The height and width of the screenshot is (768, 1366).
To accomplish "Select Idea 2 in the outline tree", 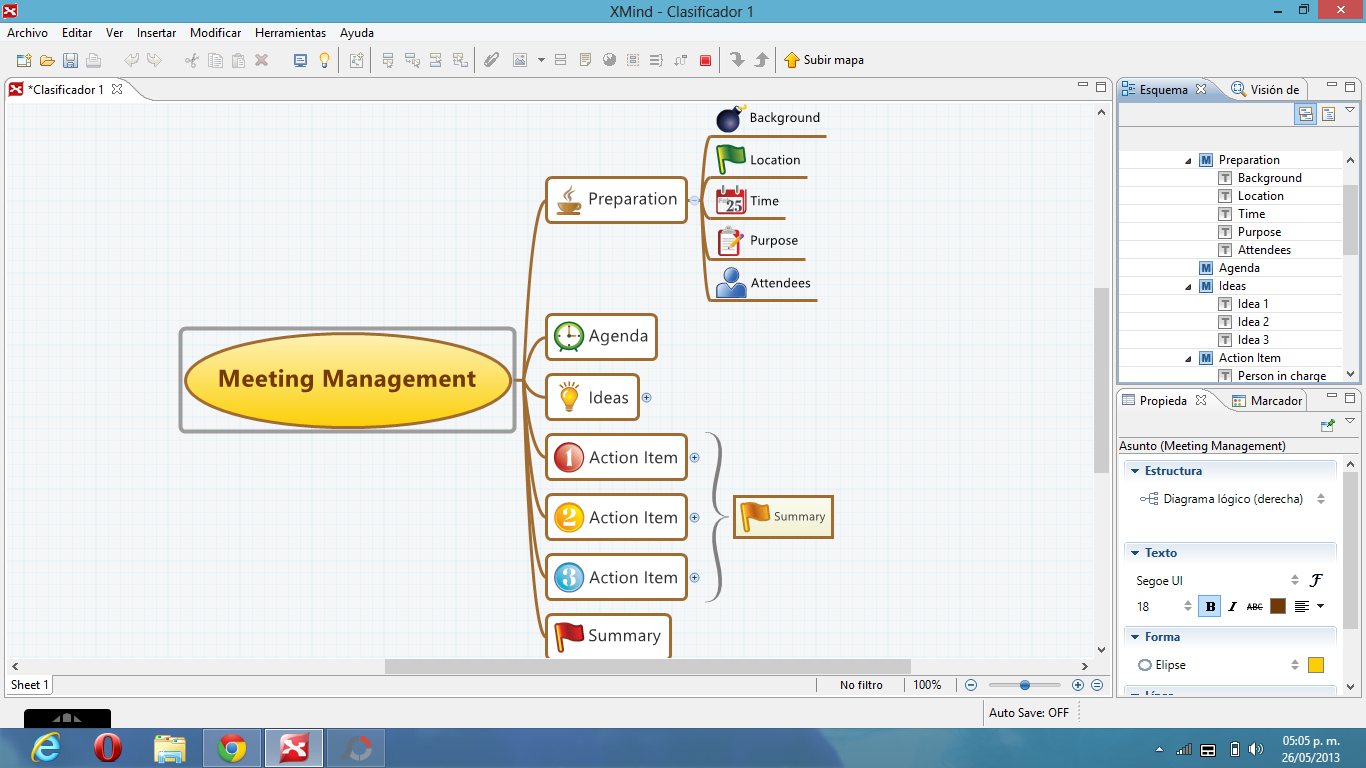I will (1254, 322).
